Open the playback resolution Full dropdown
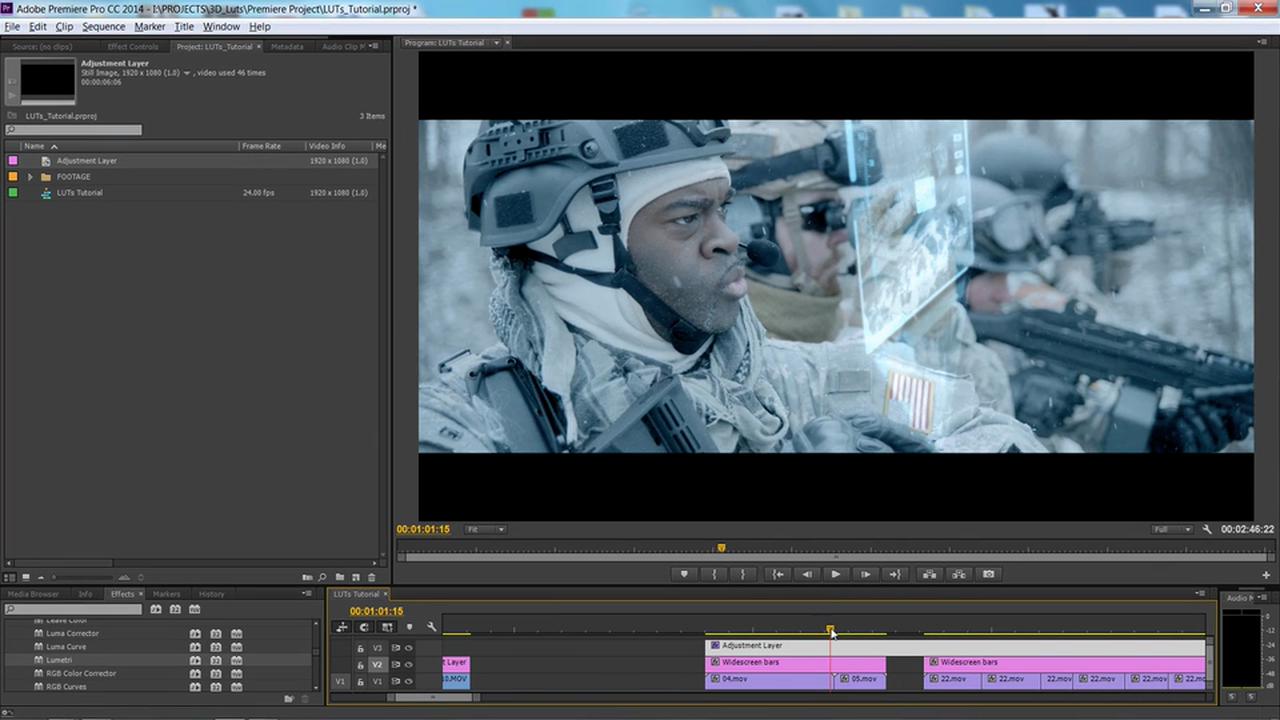Screen dimensions: 1280x720 1172,529
